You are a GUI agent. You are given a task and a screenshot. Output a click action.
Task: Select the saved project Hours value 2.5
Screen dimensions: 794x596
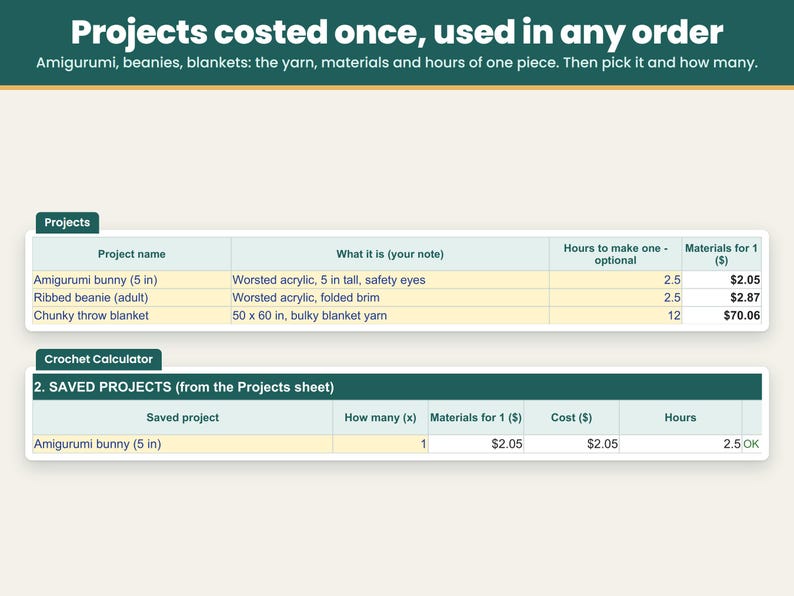point(680,444)
